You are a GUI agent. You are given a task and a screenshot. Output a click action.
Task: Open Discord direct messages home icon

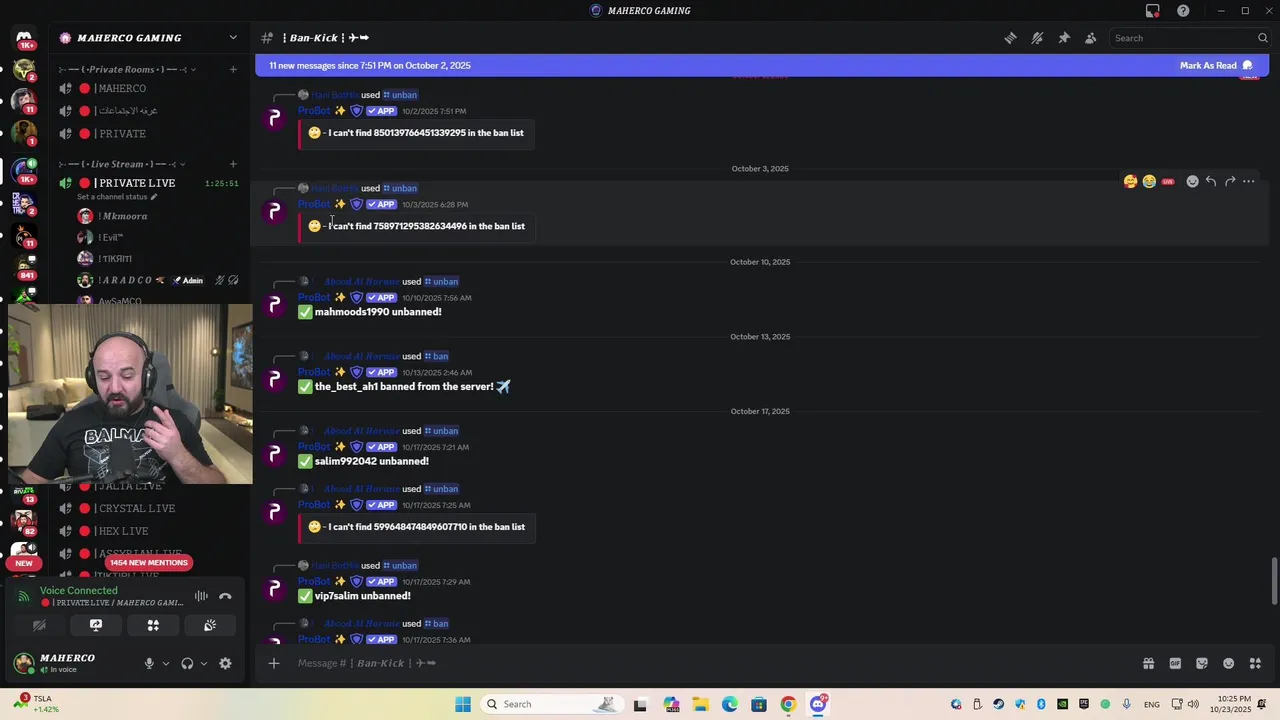click(24, 38)
